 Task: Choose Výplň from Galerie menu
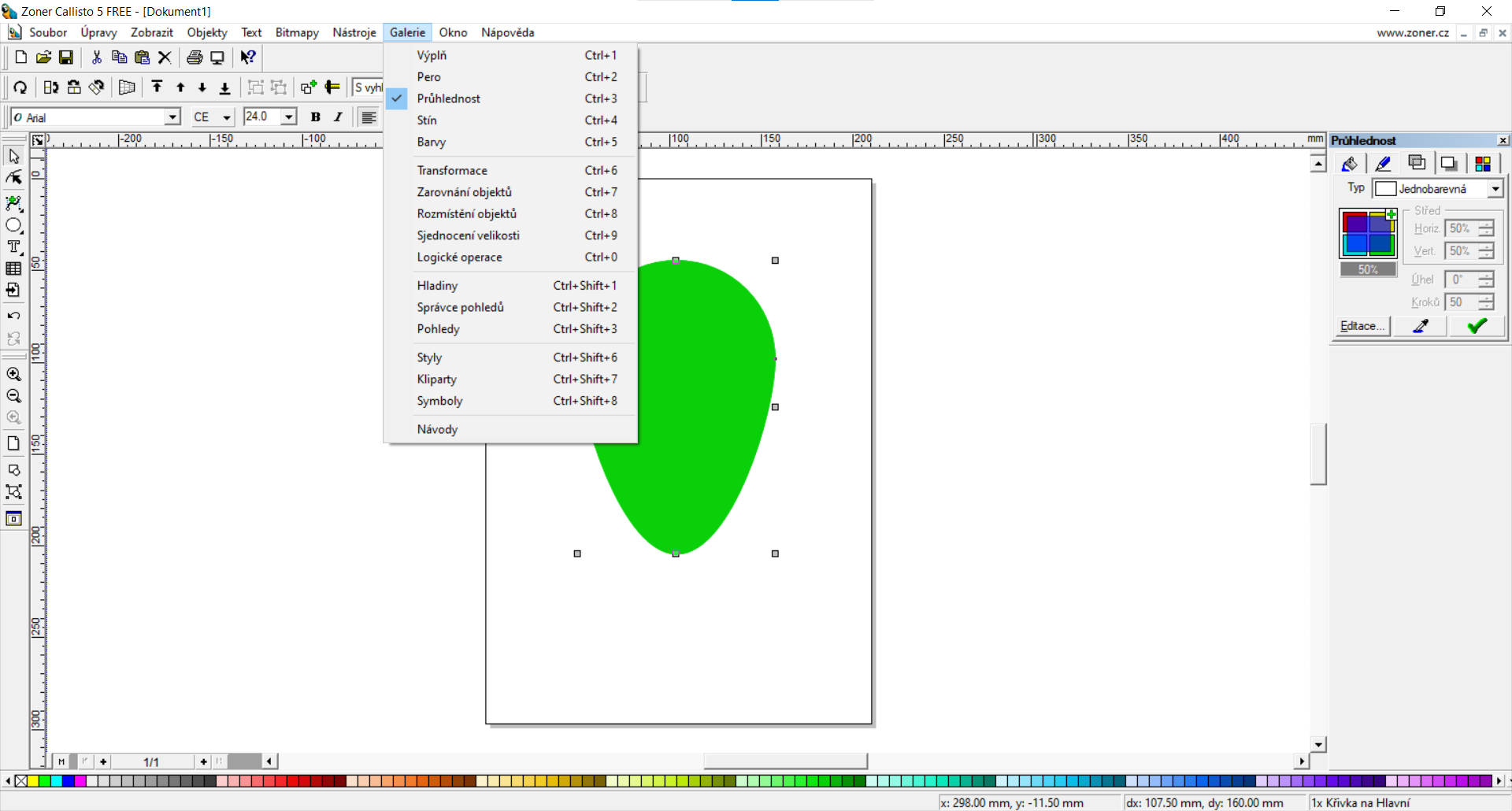(x=510, y=55)
